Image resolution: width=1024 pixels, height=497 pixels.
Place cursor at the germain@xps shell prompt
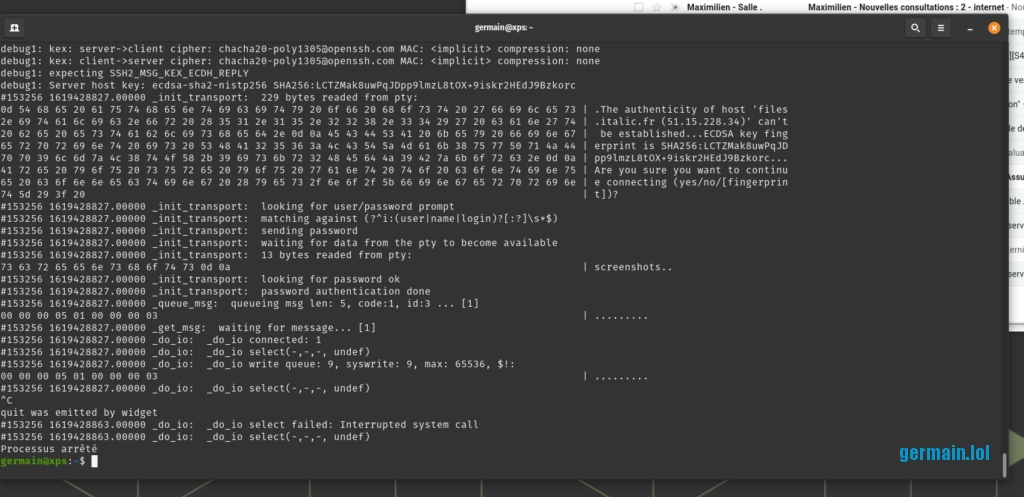95,462
